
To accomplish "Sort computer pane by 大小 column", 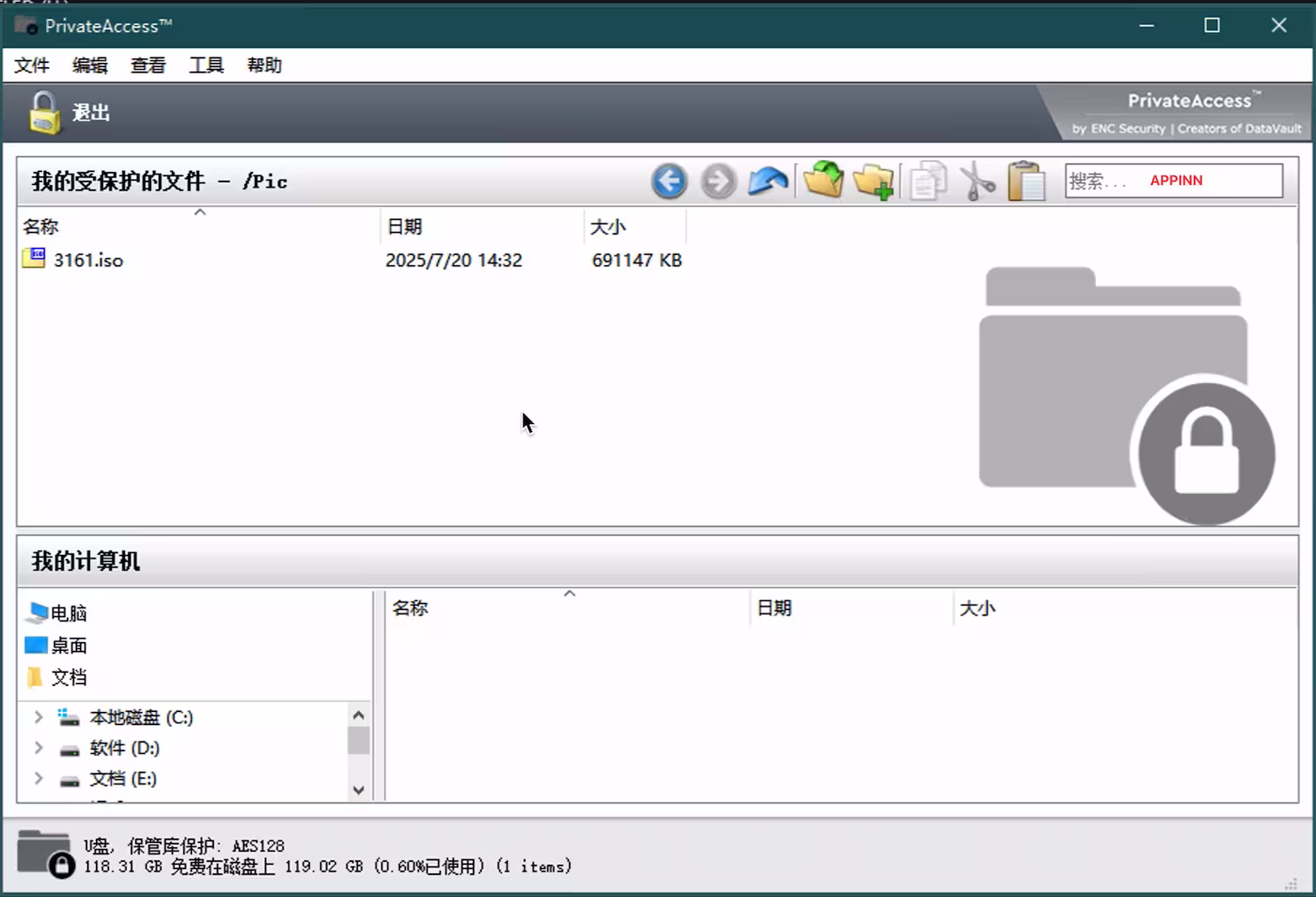I will (x=977, y=608).
